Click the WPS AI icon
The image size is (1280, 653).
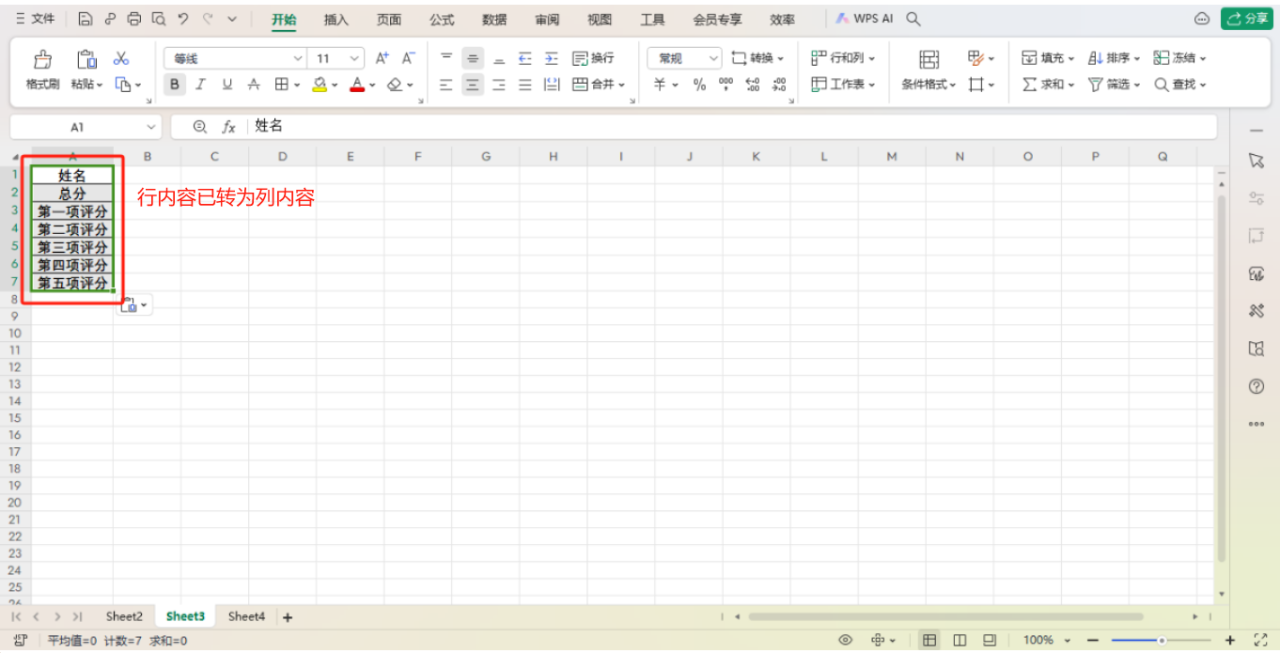pyautogui.click(x=864, y=19)
